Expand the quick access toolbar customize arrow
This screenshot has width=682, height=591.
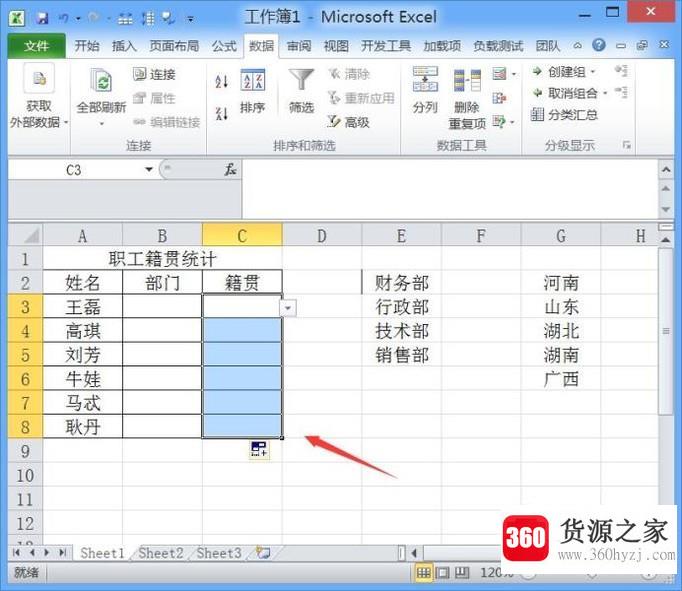pyautogui.click(x=191, y=19)
